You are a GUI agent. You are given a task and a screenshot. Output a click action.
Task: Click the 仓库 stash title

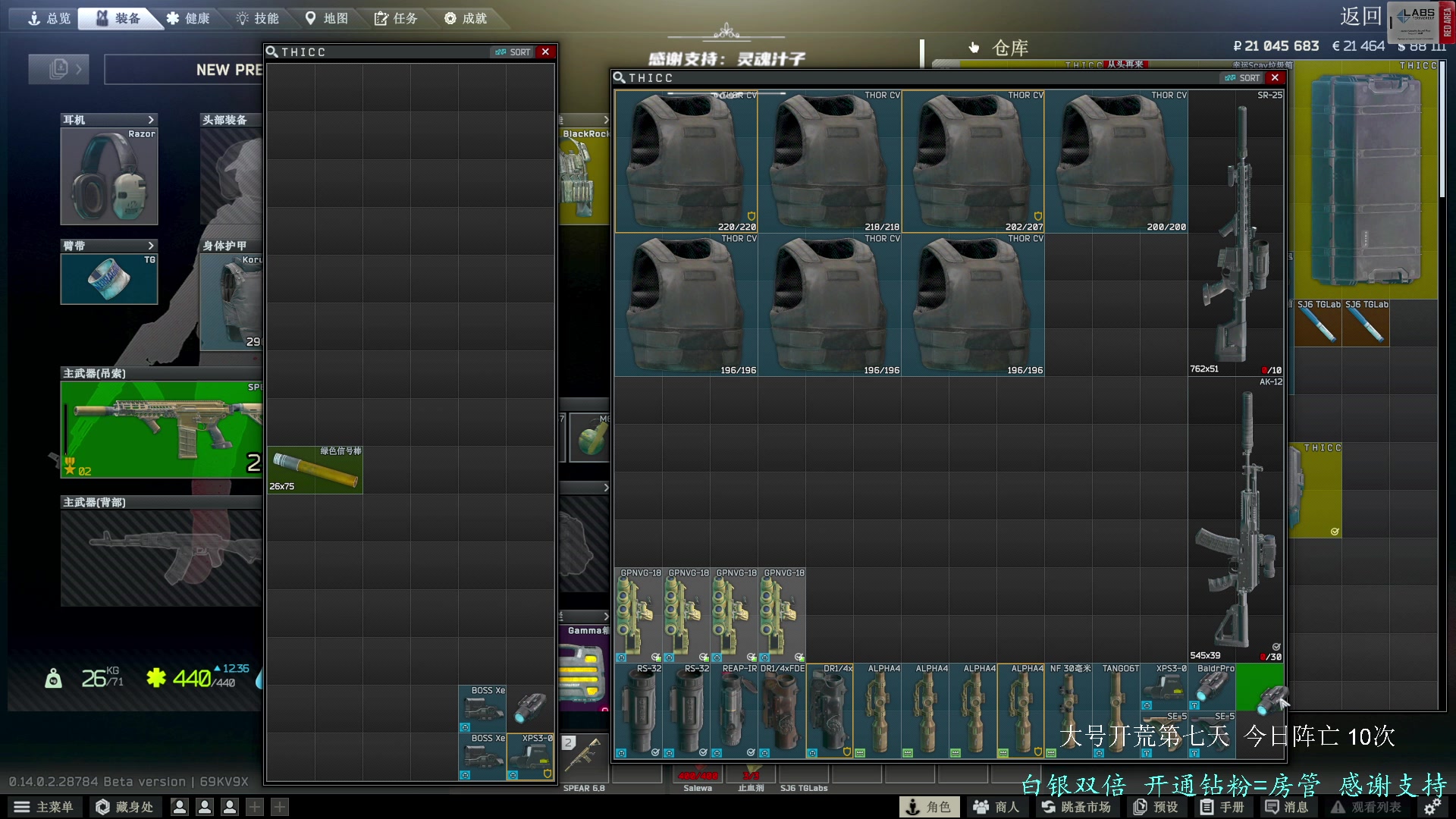point(1010,48)
